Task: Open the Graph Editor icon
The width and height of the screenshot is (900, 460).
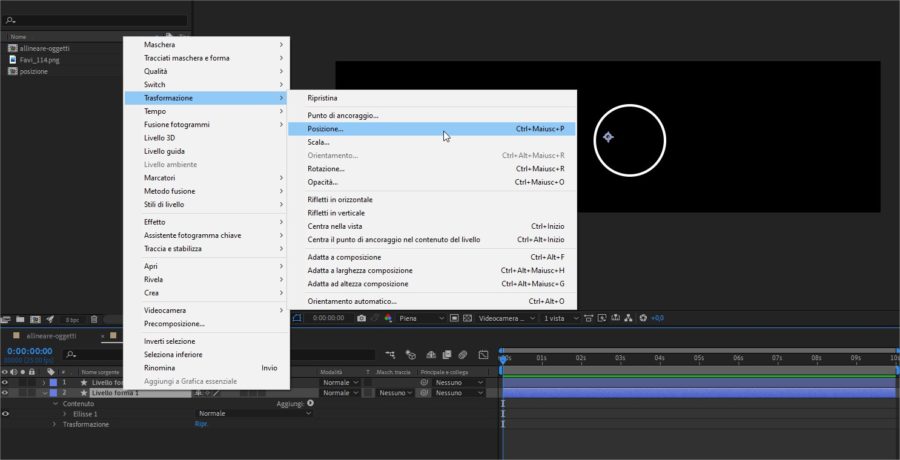Action: [x=483, y=355]
